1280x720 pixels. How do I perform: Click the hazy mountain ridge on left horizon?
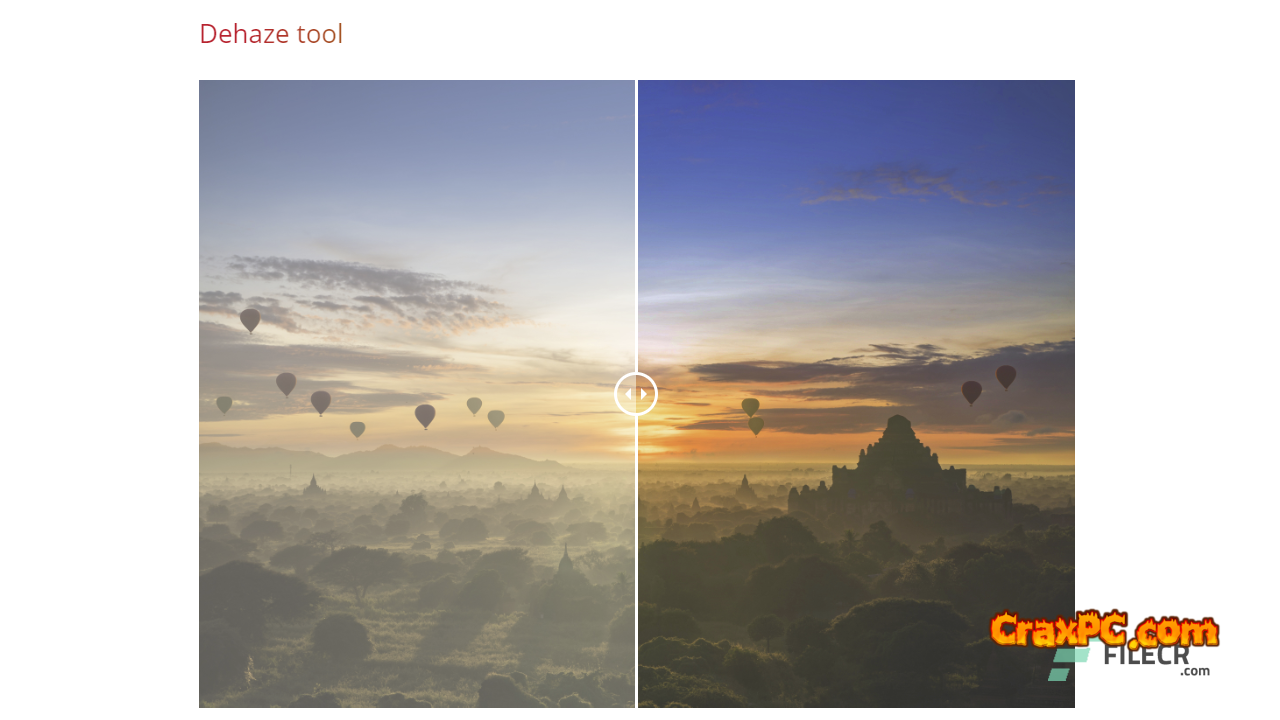click(380, 458)
